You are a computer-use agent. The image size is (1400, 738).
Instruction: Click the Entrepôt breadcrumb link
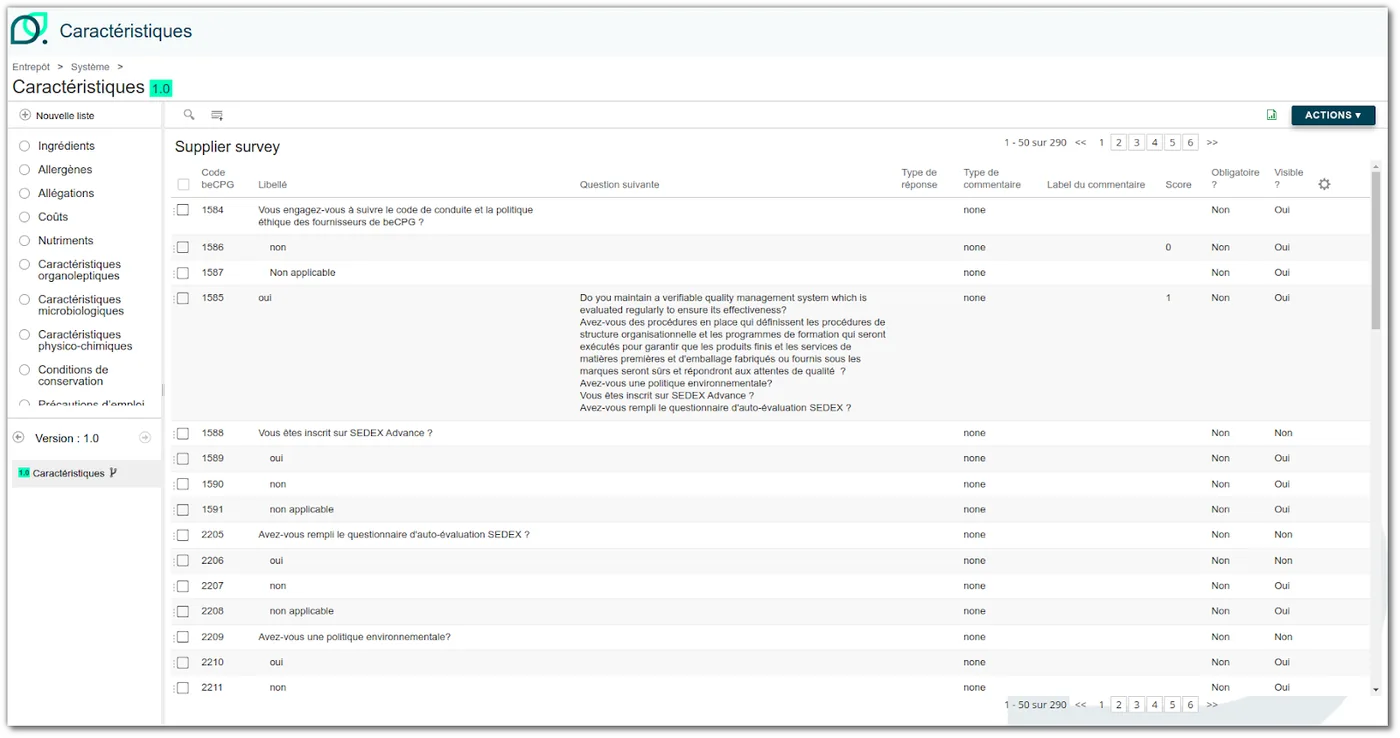[x=31, y=67]
